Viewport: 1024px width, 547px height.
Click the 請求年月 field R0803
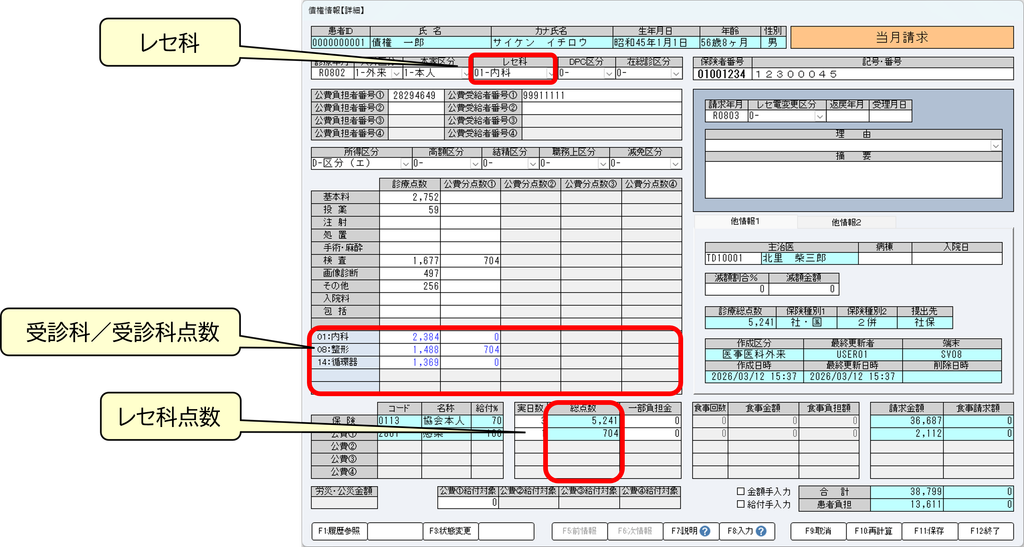[726, 116]
